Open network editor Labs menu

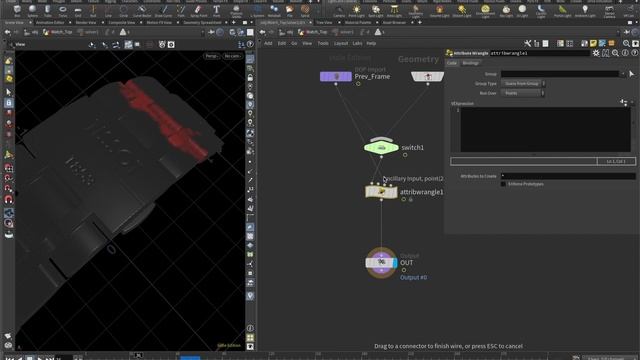click(x=357, y=43)
